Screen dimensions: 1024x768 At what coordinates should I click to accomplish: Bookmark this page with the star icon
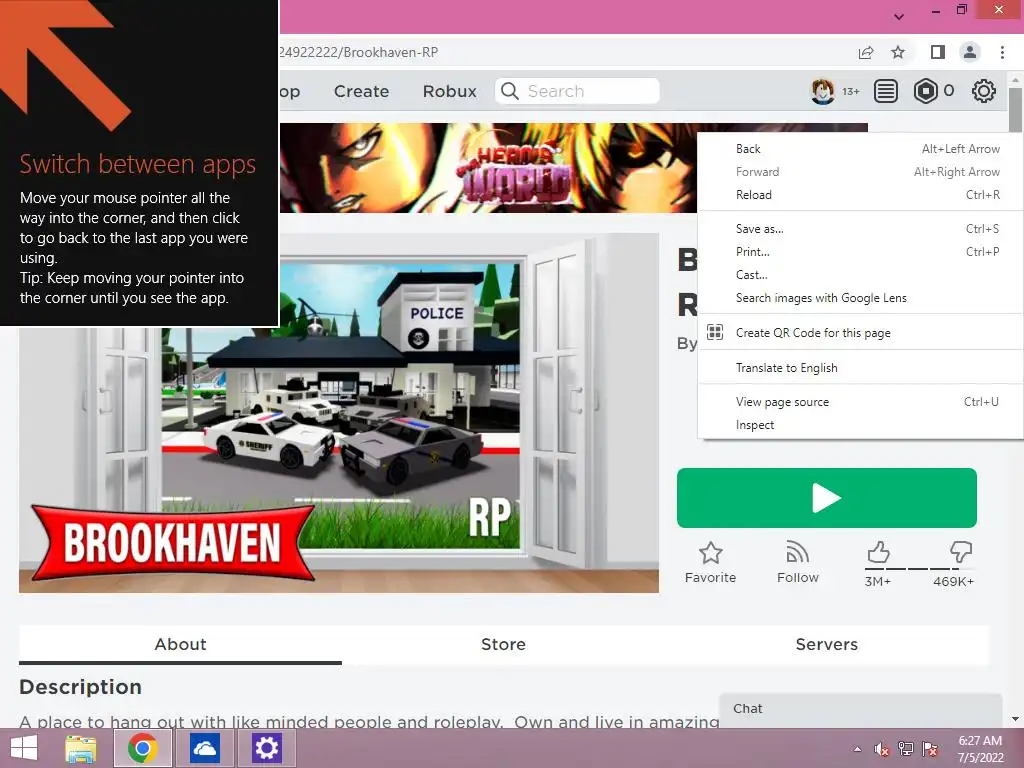[x=898, y=52]
